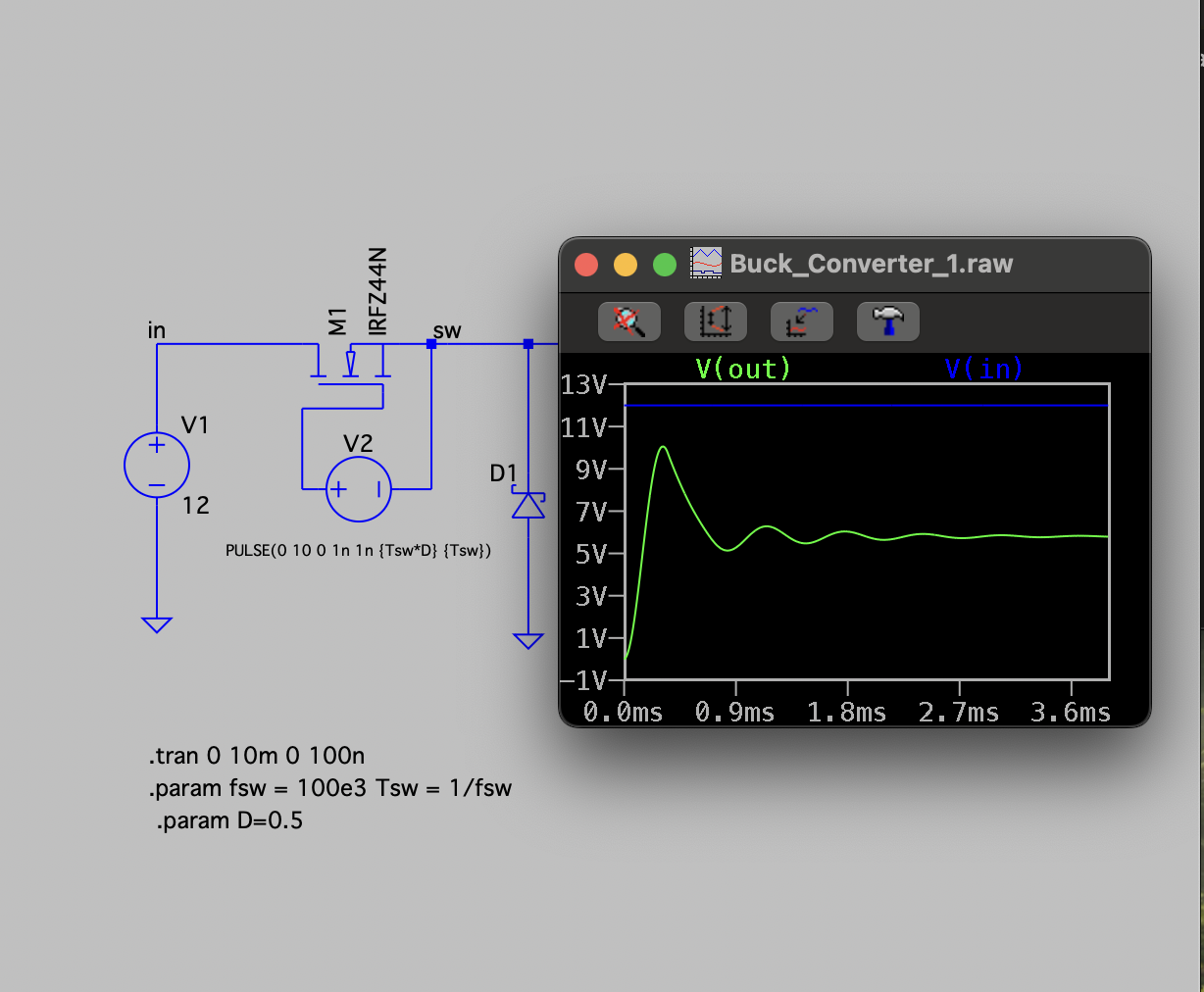Select the IRFZ44N MOSFET symbol M1
This screenshot has height=992, width=1204.
click(x=350, y=372)
